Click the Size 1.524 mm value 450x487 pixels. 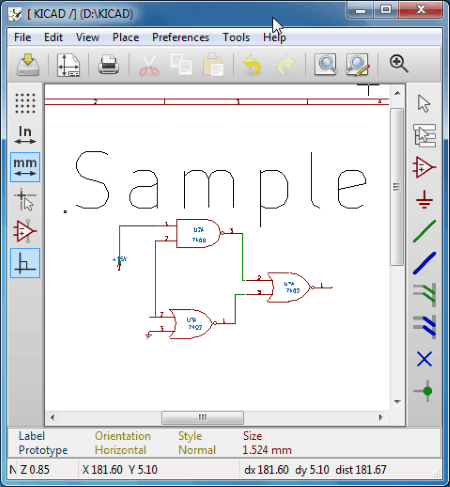pyautogui.click(x=267, y=443)
